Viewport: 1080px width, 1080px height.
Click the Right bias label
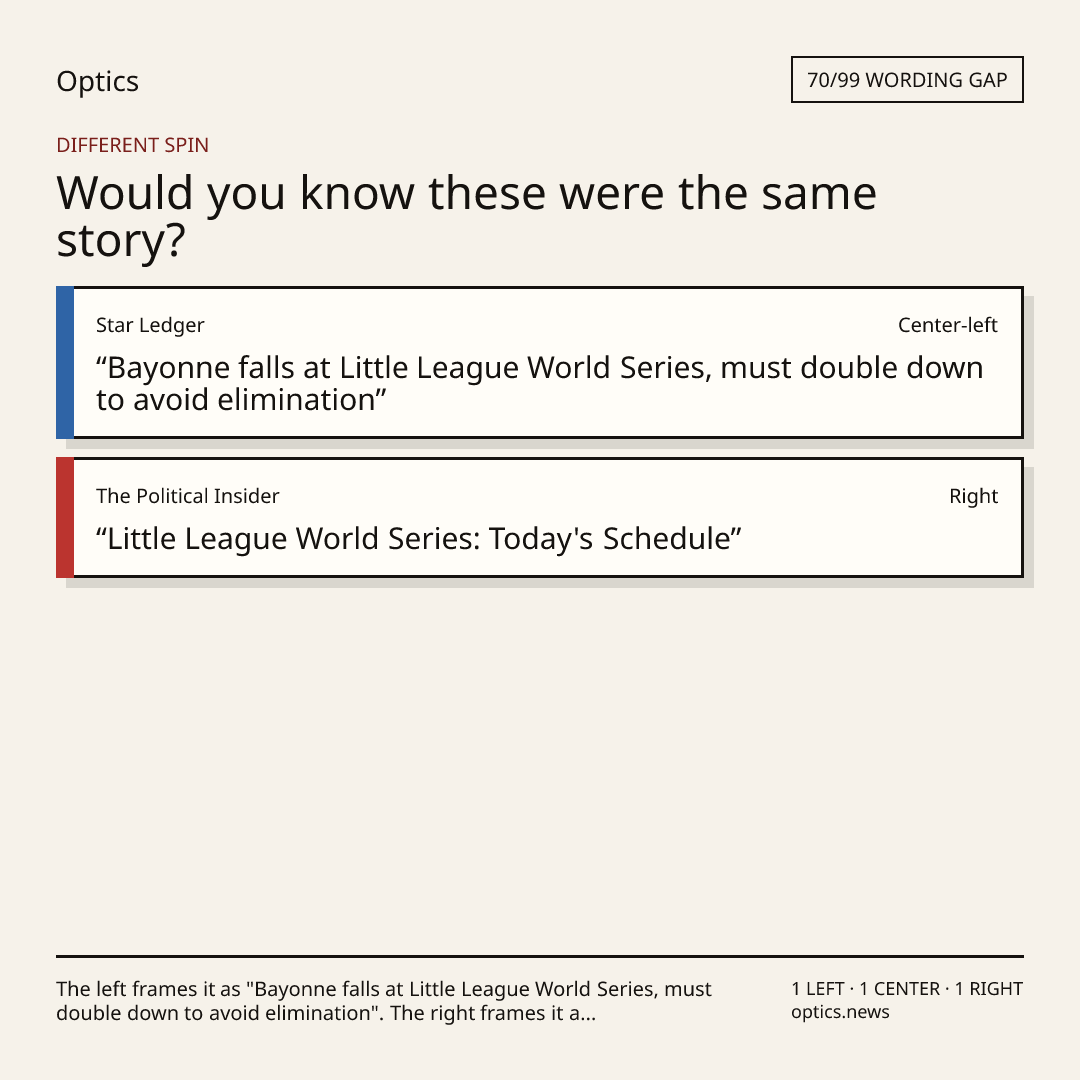pos(973,496)
